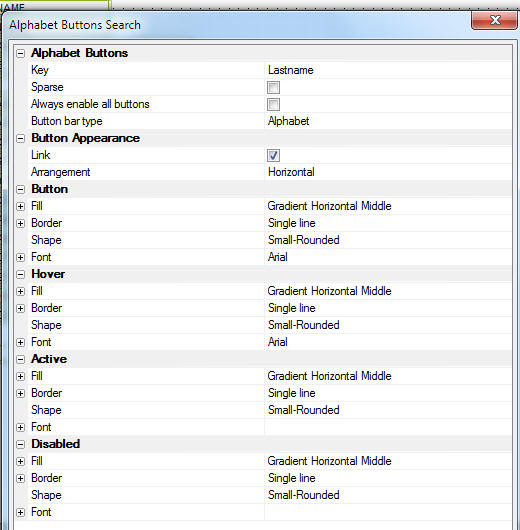
Task: Expand Border under Hover section
Action: 21,308
